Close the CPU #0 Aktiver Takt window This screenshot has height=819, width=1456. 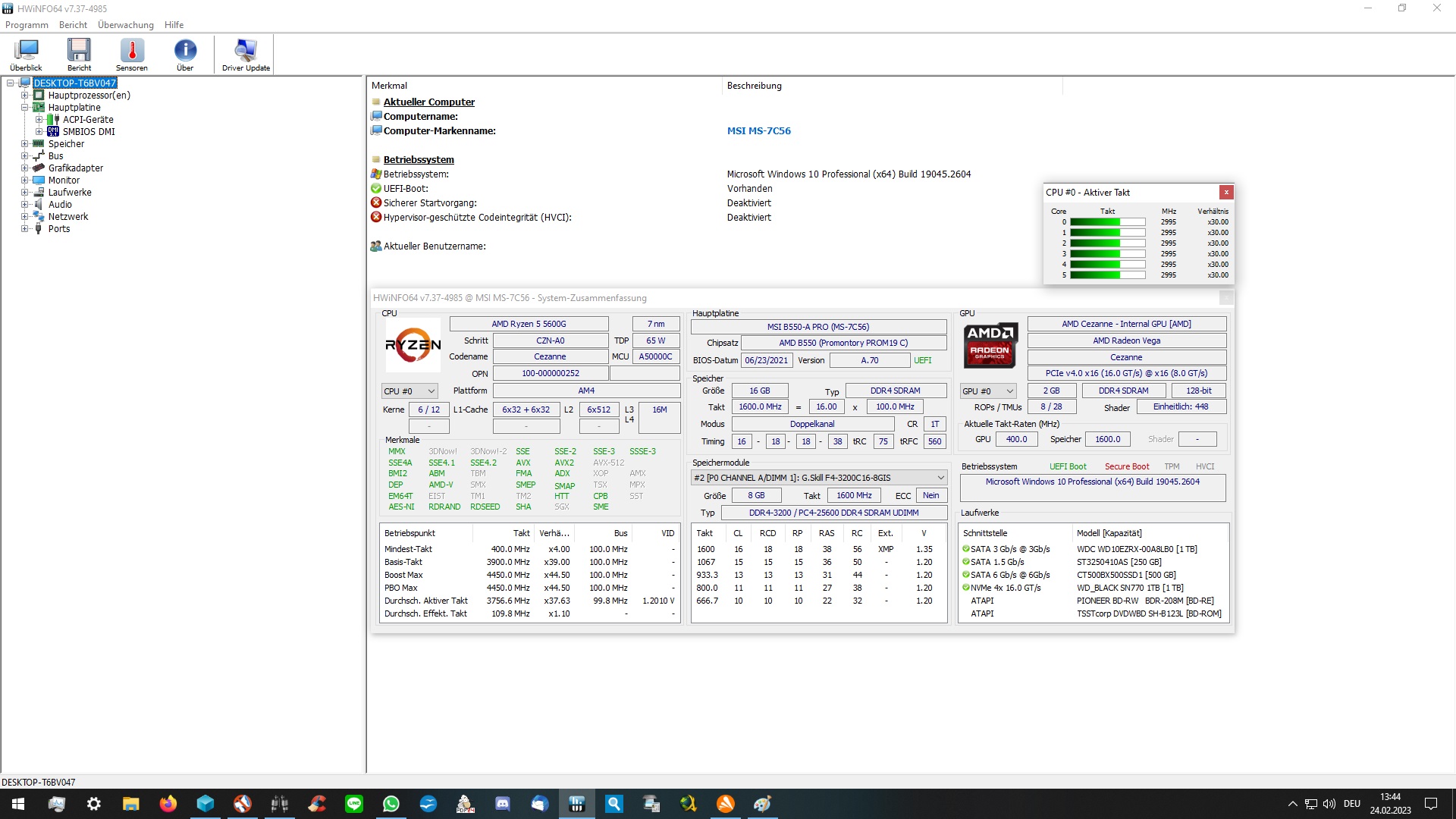click(x=1226, y=193)
